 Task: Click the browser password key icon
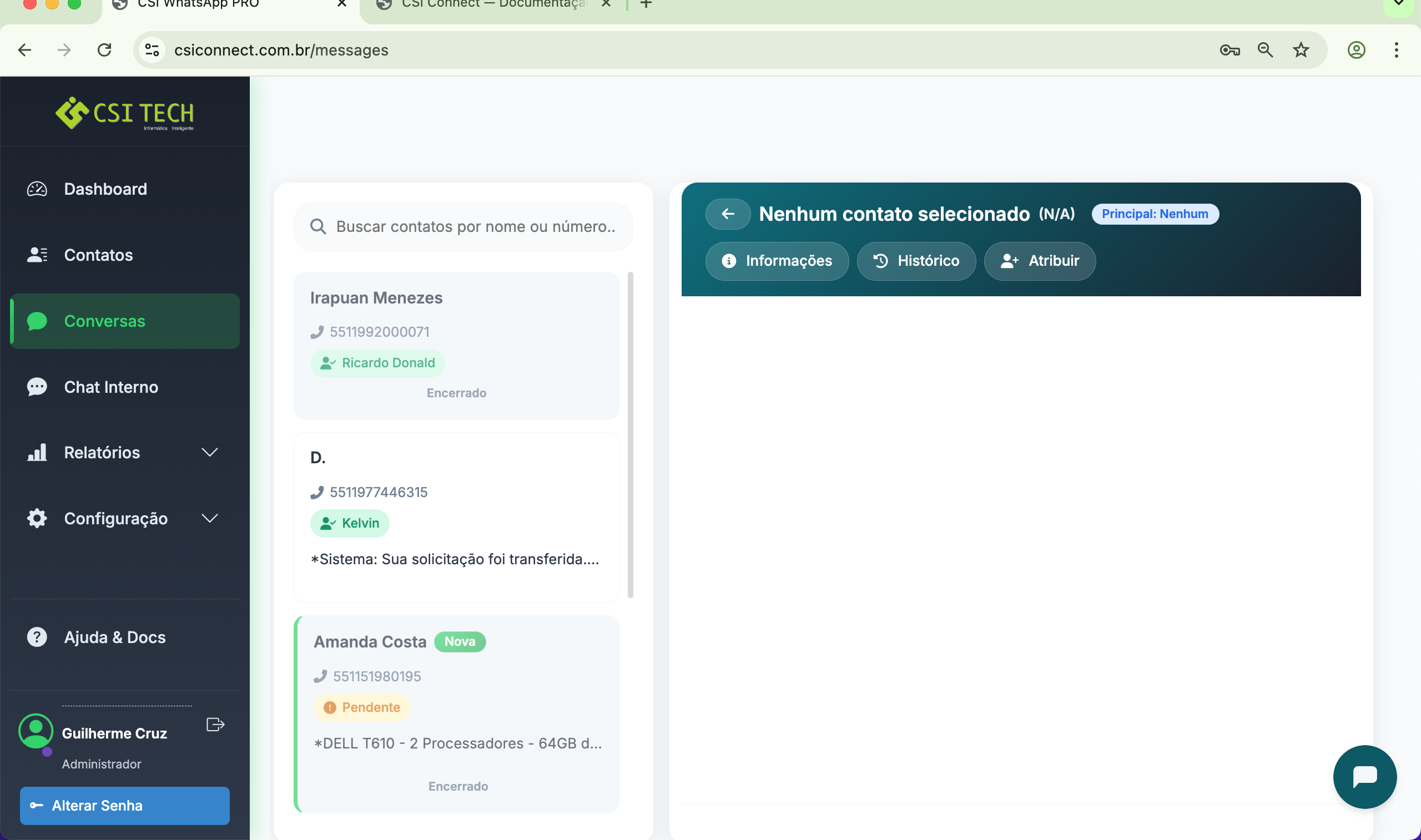click(1229, 50)
